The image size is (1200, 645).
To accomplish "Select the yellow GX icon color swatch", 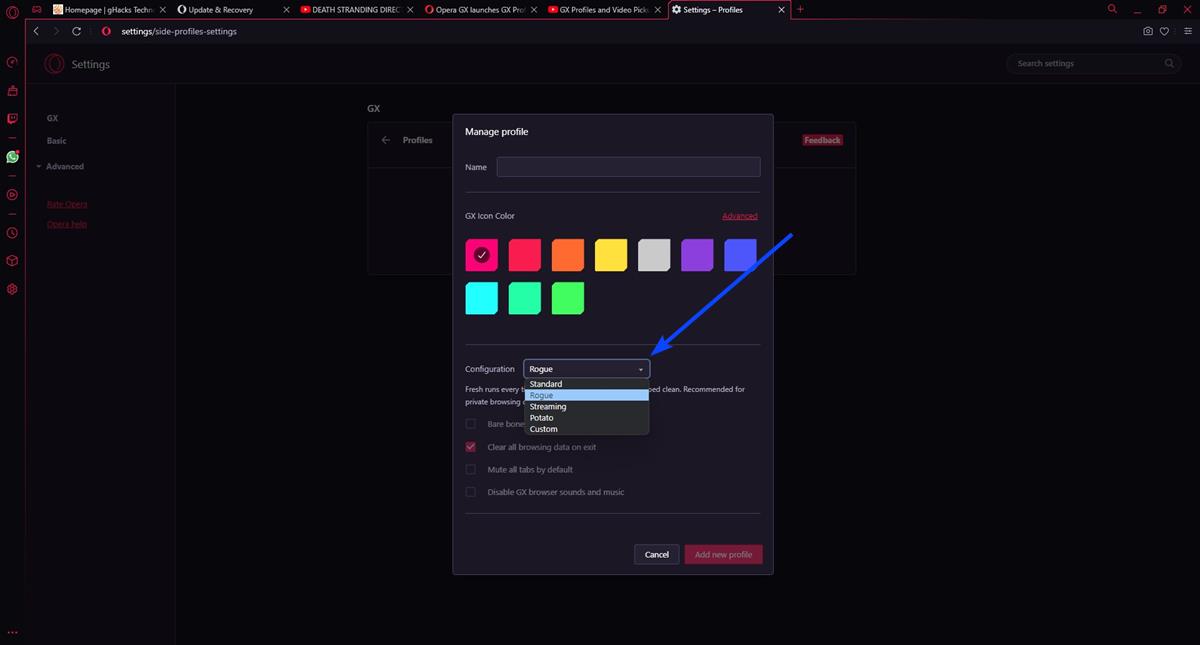I will (x=610, y=255).
